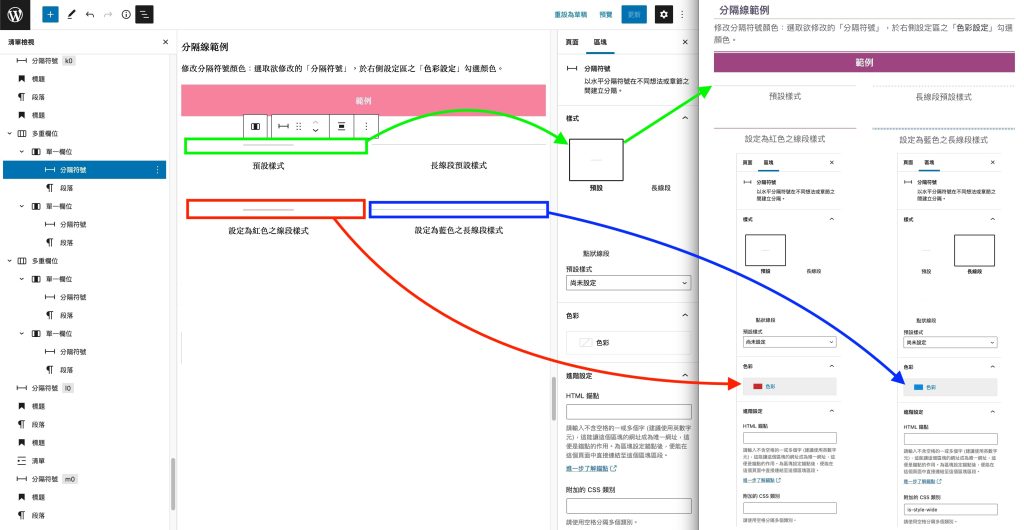Open the document details info icon
1024x530 pixels.
click(x=126, y=14)
